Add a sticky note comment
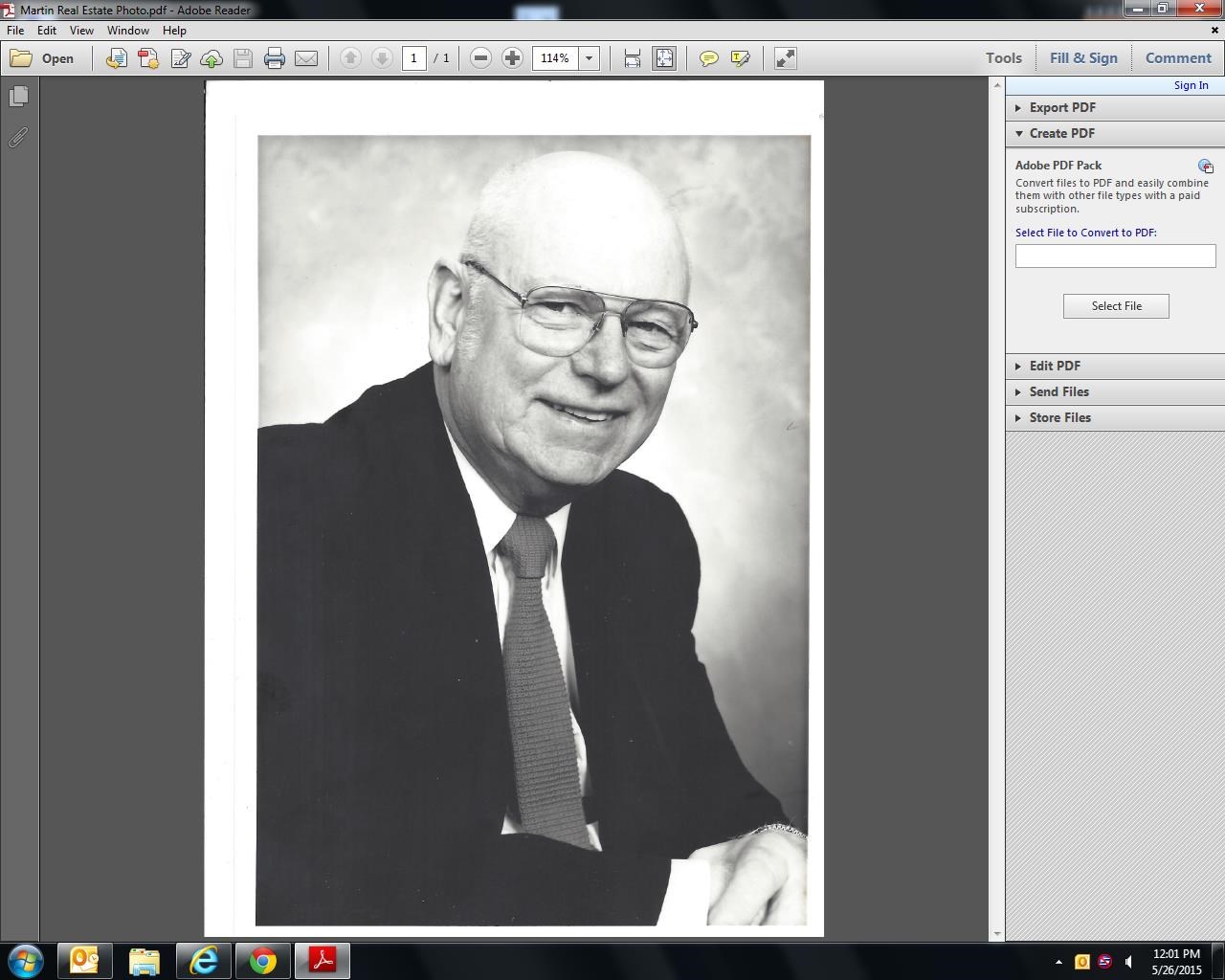1225x980 pixels. pyautogui.click(x=709, y=58)
